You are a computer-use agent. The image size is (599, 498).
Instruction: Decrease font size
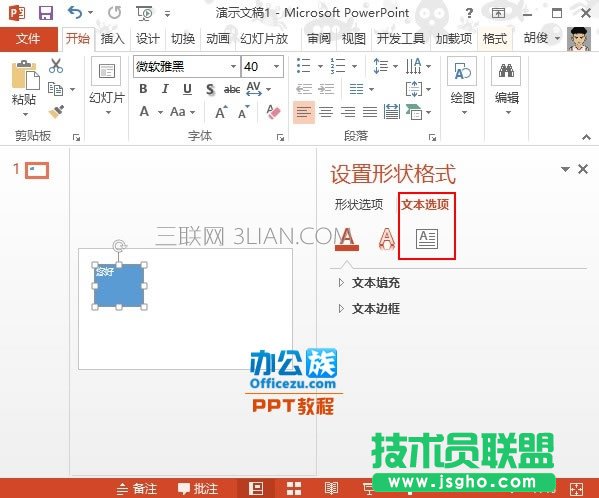click(244, 112)
